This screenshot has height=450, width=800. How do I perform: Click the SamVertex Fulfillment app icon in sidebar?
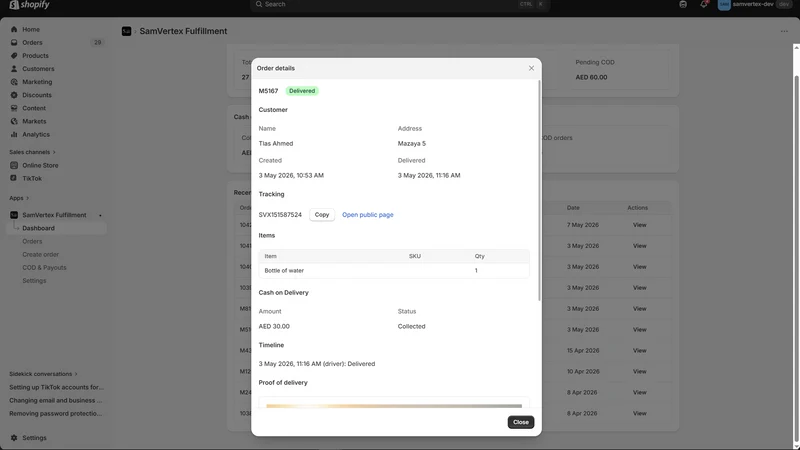[x=14, y=215]
